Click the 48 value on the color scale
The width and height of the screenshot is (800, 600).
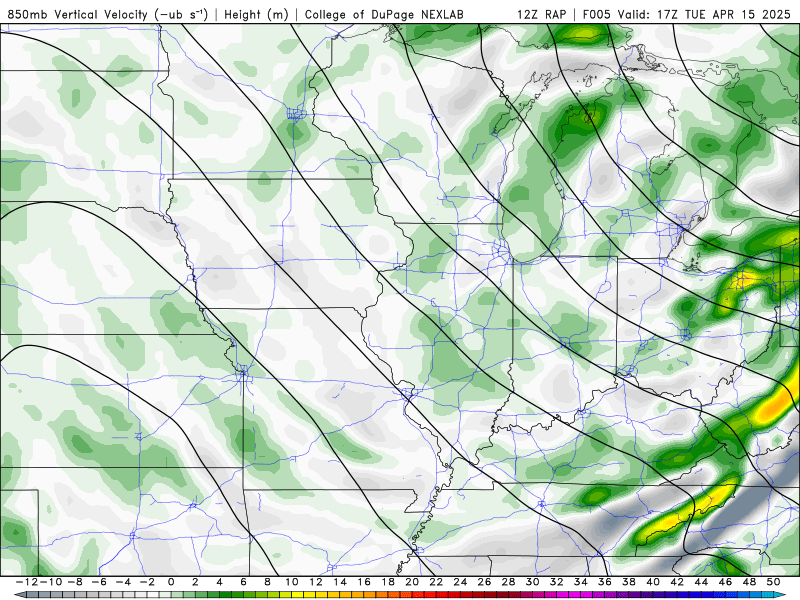(x=749, y=582)
